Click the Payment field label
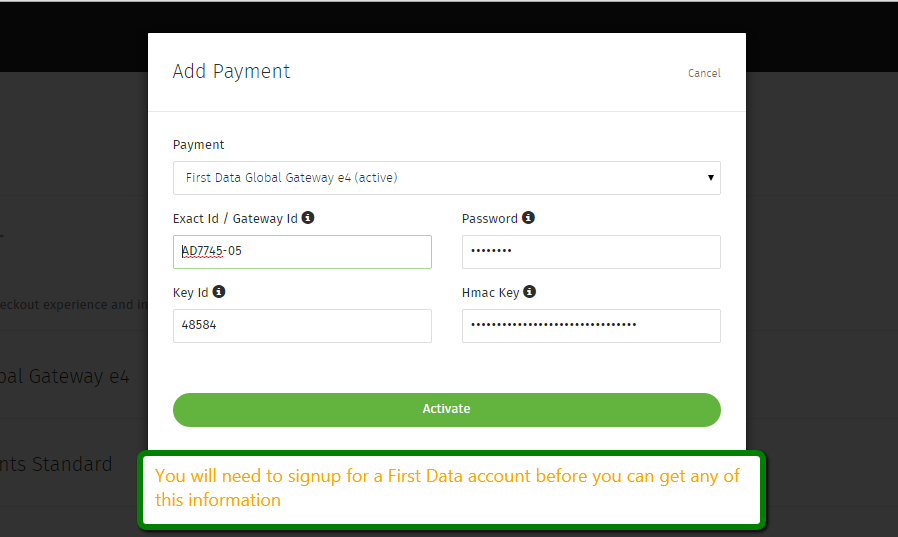 tap(198, 145)
